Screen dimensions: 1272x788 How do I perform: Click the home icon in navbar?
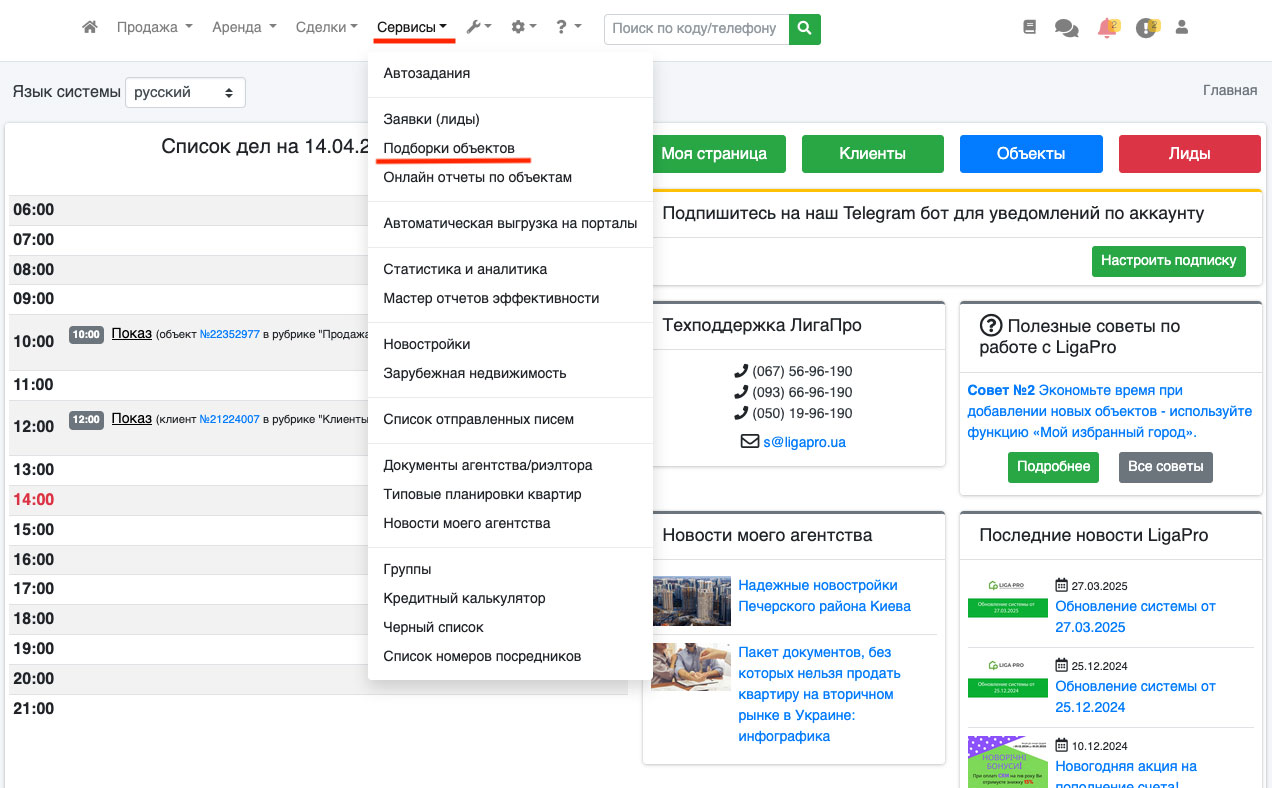pos(90,28)
